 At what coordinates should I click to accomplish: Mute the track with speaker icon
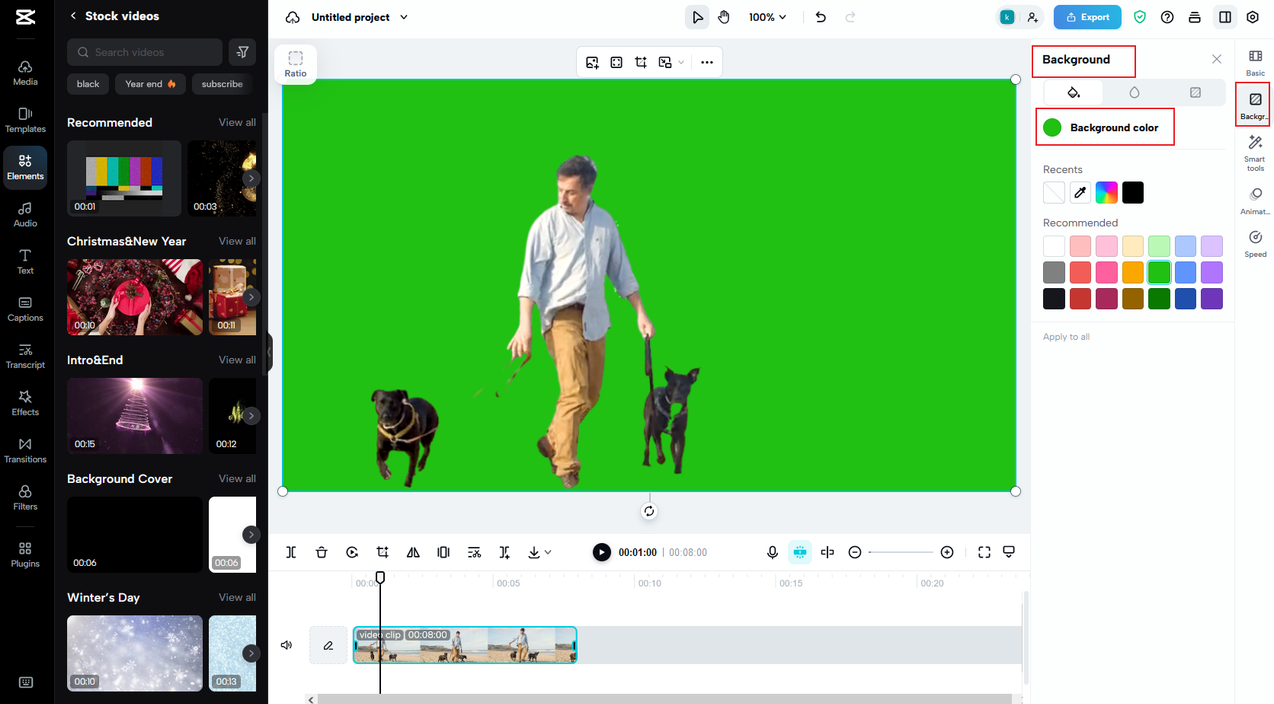coord(287,645)
